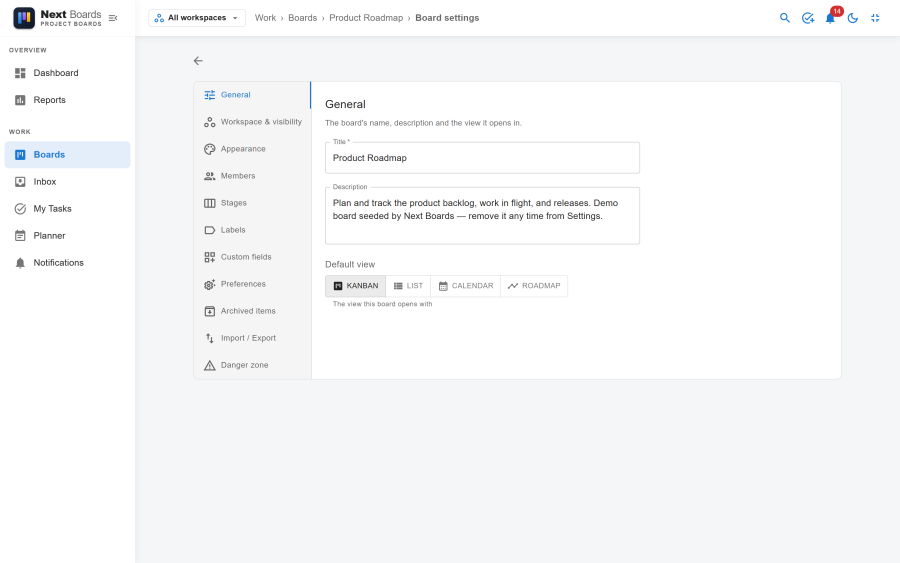
Task: Click the Board settings breadcrumb text
Action: click(447, 18)
